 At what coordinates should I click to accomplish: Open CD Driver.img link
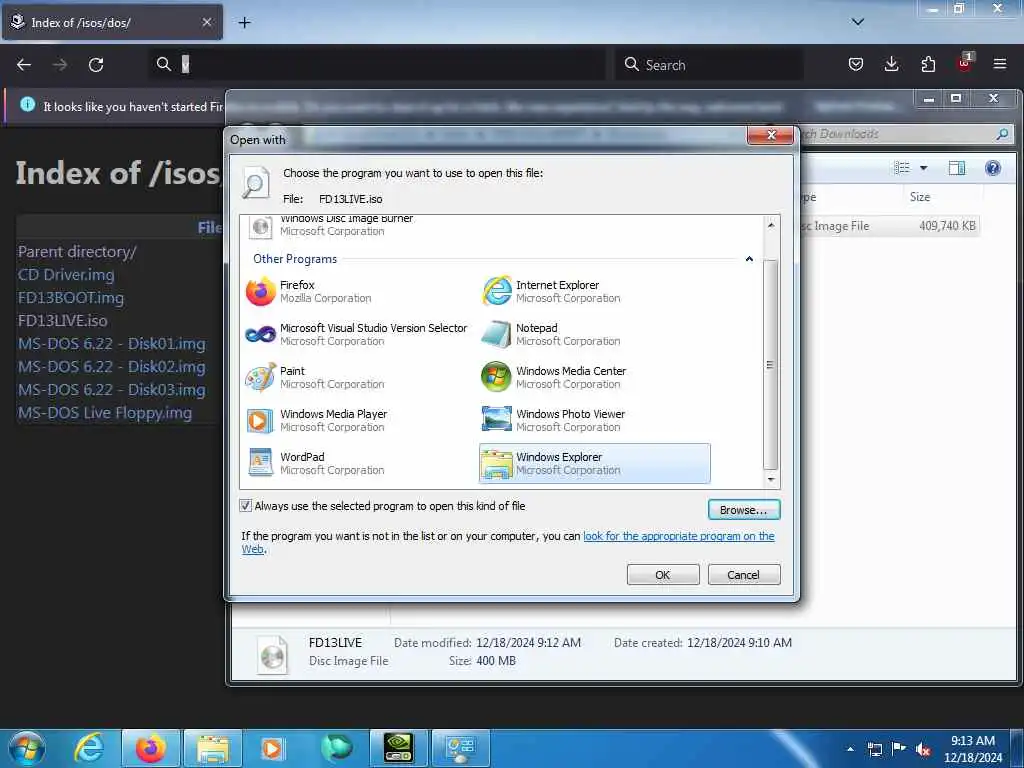tap(66, 275)
